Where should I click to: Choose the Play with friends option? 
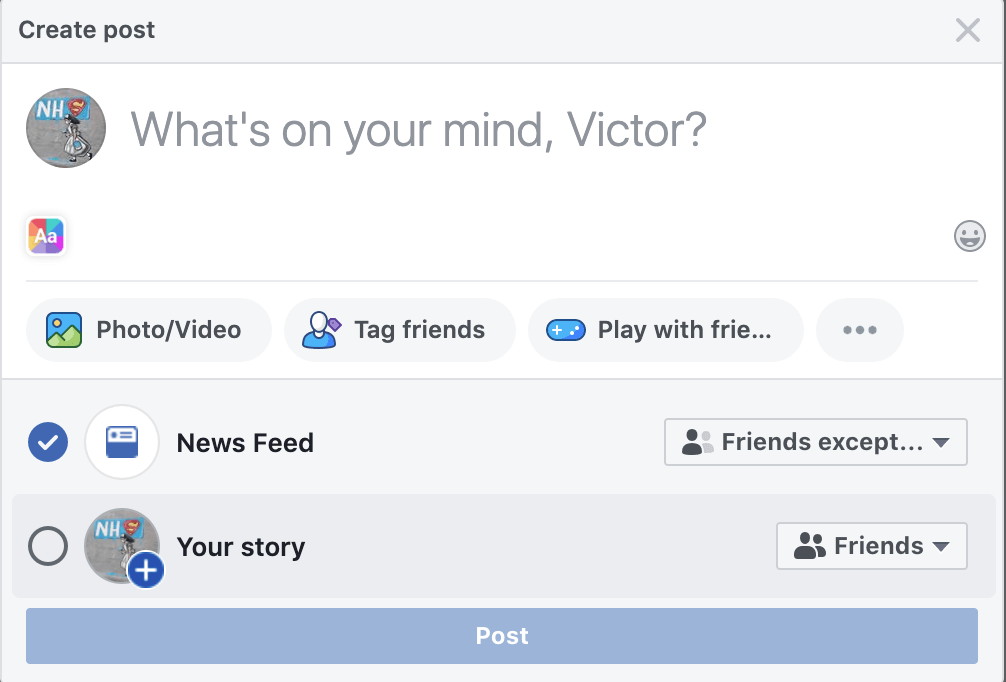click(x=666, y=330)
